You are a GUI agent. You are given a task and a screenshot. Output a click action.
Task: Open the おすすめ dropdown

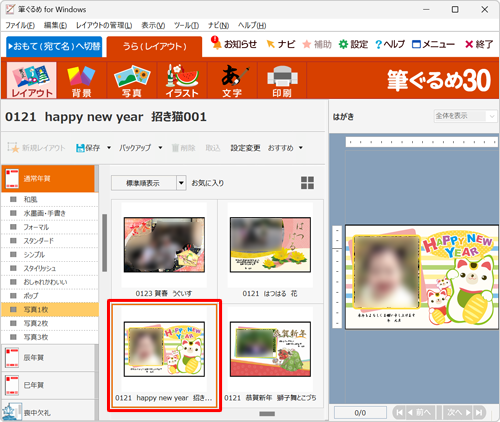point(285,148)
